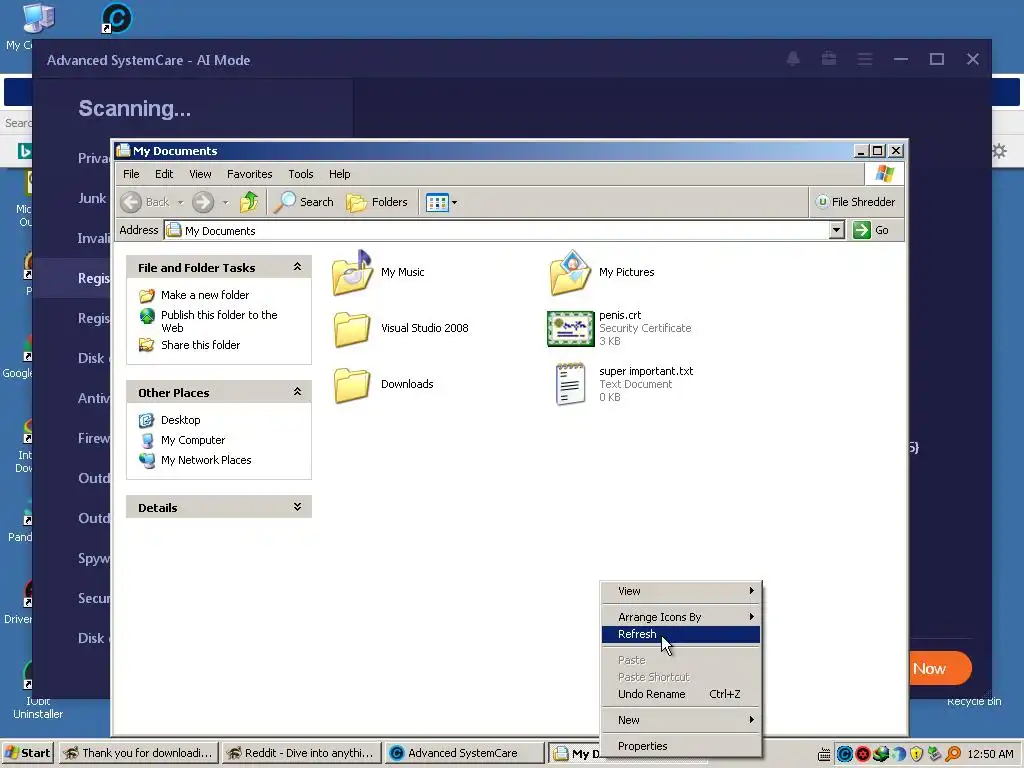This screenshot has height=768, width=1024.
Task: Click Make a new folder link
Action: click(x=204, y=295)
